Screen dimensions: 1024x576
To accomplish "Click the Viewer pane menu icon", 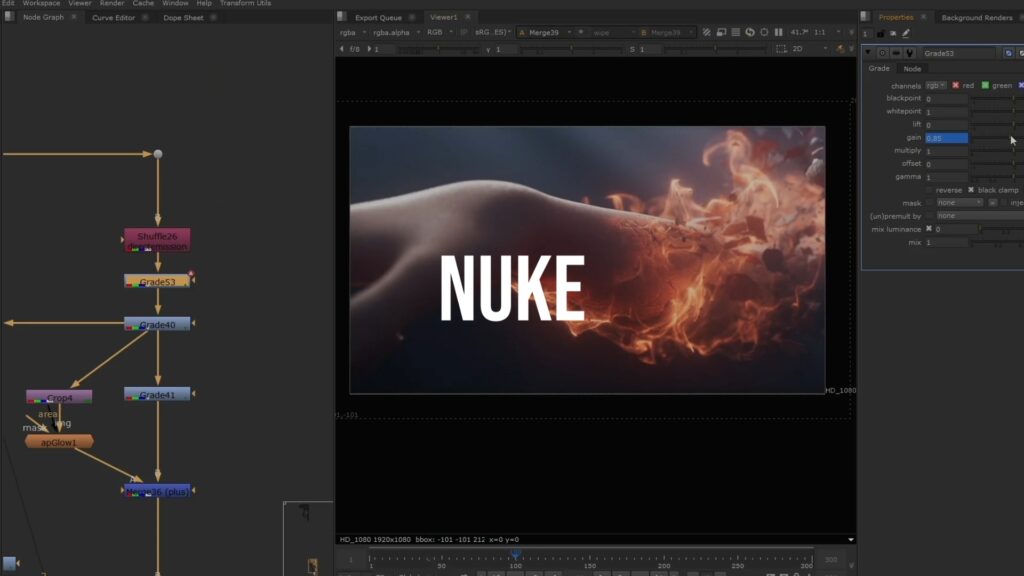I will pyautogui.click(x=342, y=17).
